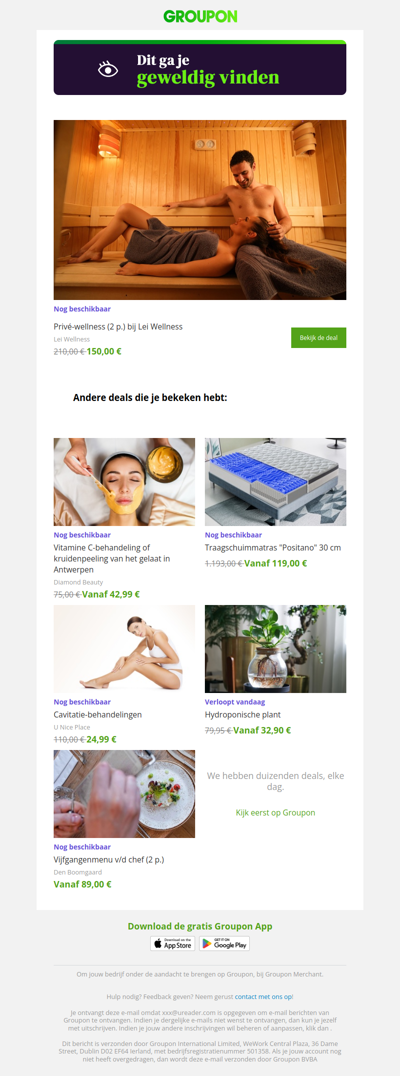This screenshot has height=1076, width=400.
Task: Click the 'Bekijk de deal' button
Action: tap(318, 338)
